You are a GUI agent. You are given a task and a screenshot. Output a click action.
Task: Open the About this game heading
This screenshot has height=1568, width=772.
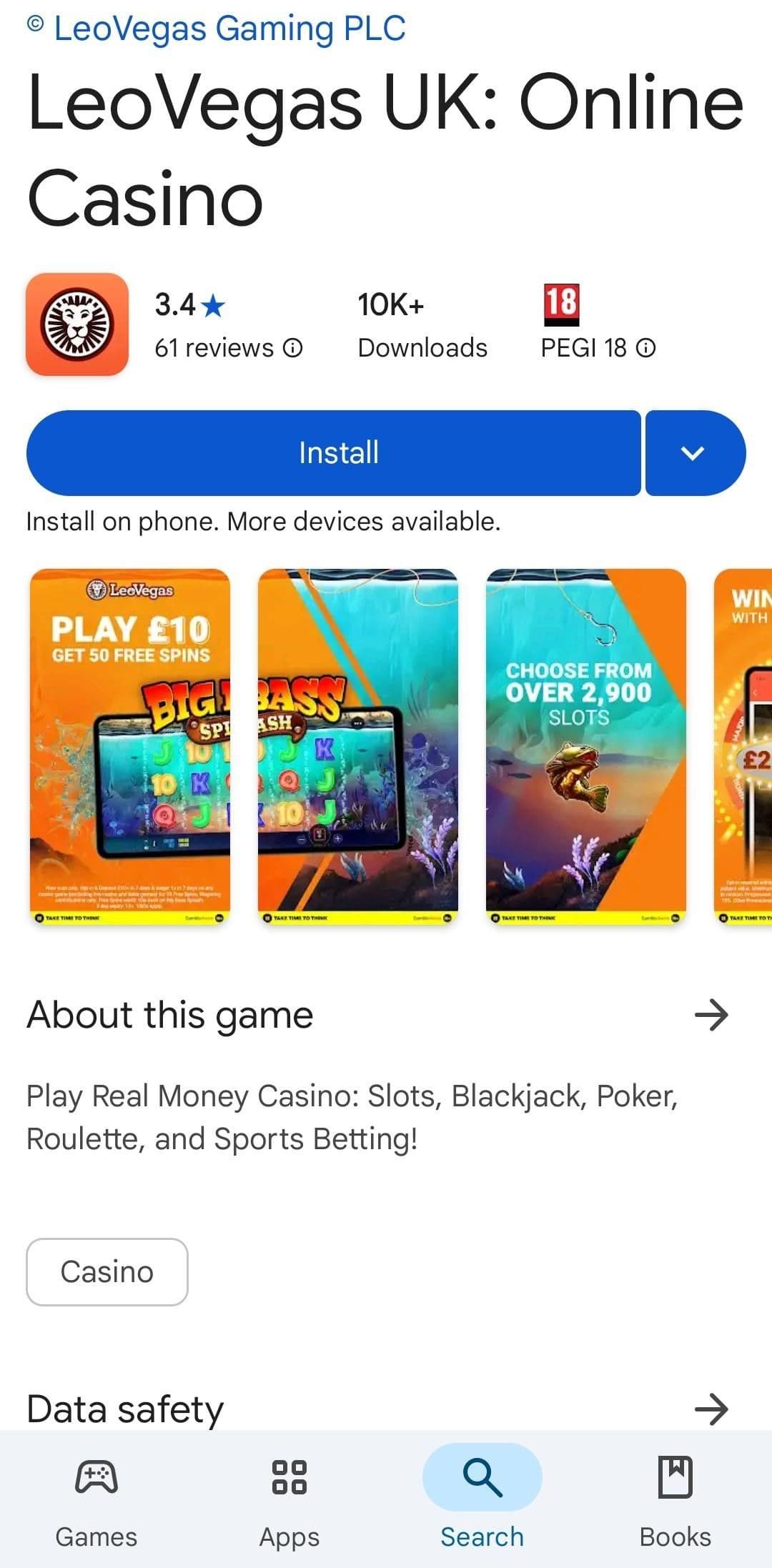[170, 1015]
